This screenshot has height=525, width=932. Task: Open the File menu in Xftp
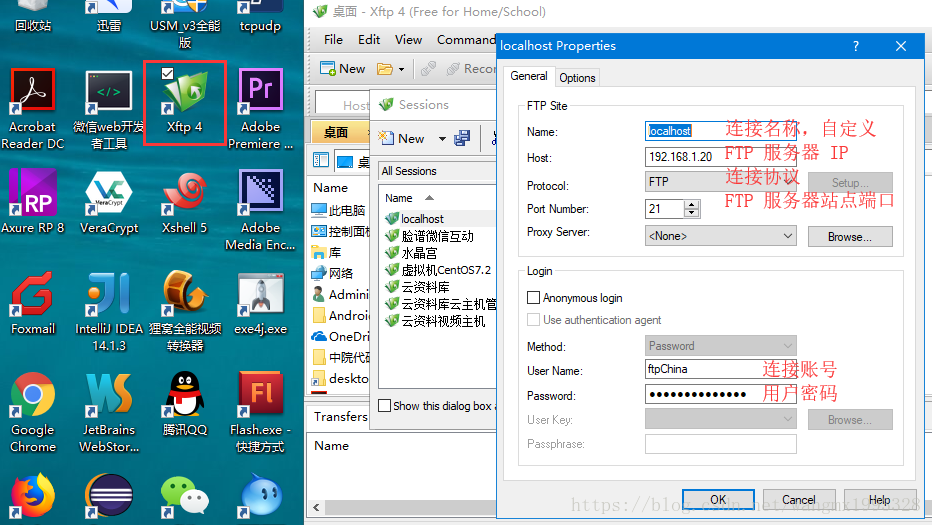pyautogui.click(x=333, y=40)
